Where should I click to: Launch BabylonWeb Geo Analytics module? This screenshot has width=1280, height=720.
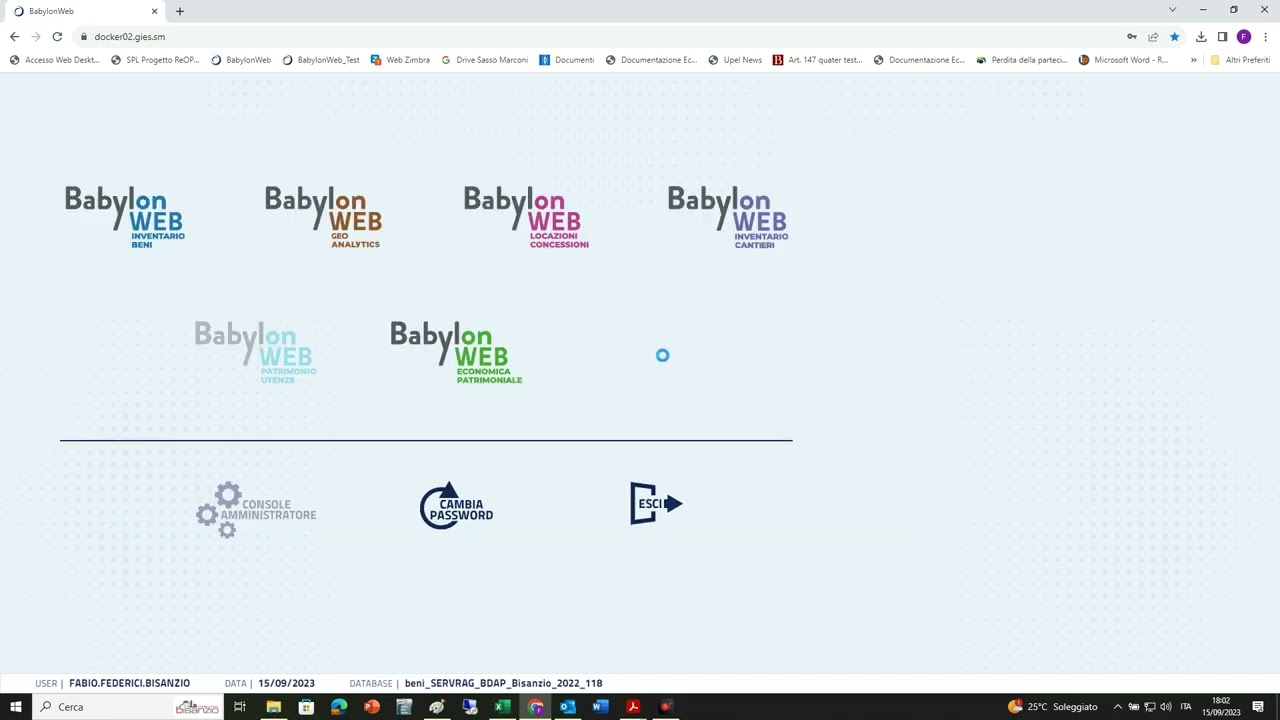323,217
